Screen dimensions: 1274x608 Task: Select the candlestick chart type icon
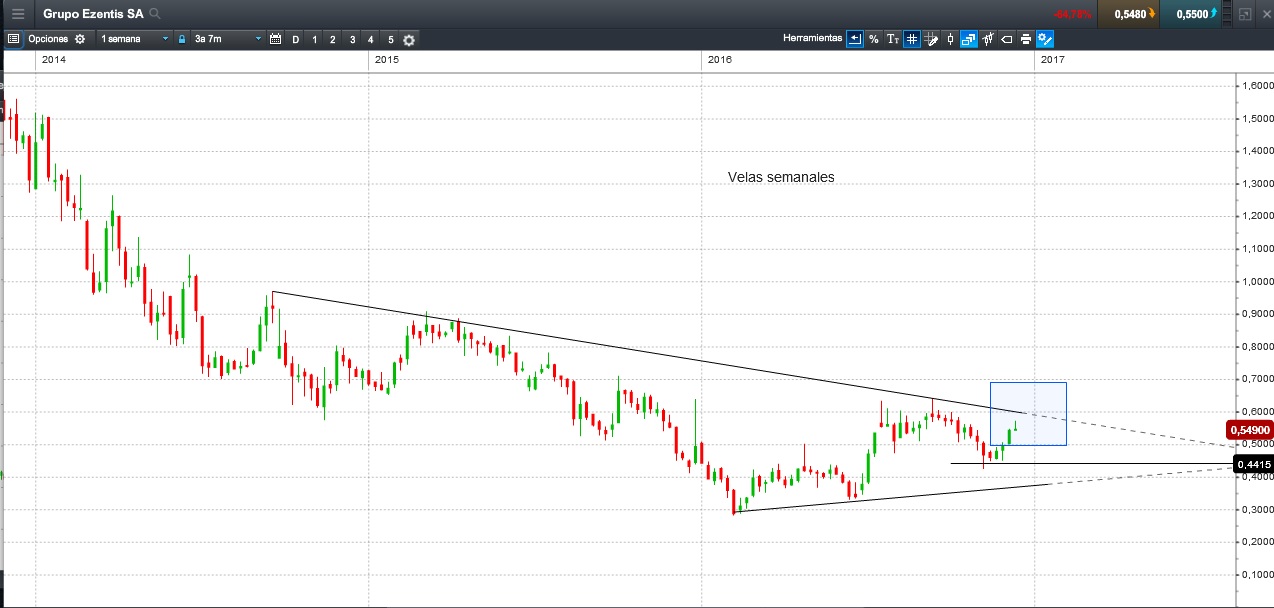coord(949,39)
